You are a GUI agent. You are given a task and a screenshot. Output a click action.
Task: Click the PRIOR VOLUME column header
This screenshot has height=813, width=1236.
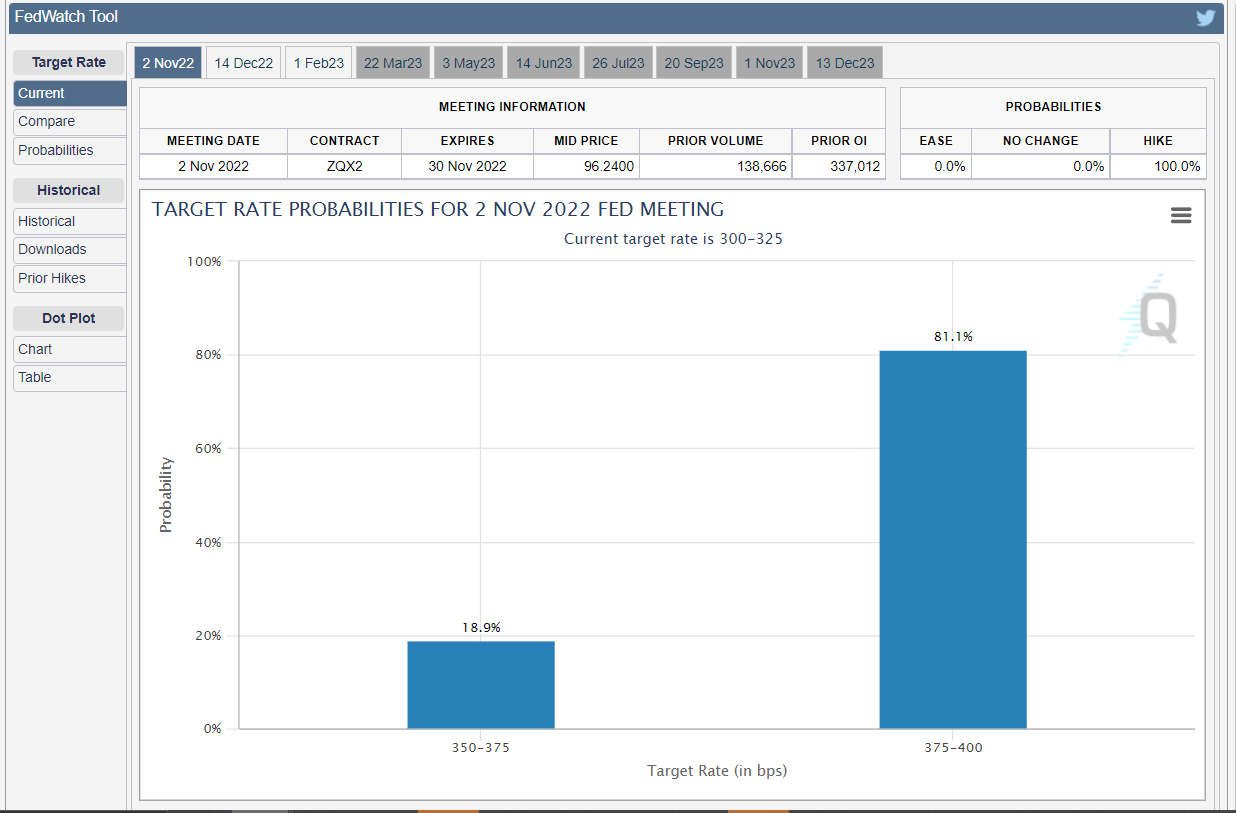(715, 141)
